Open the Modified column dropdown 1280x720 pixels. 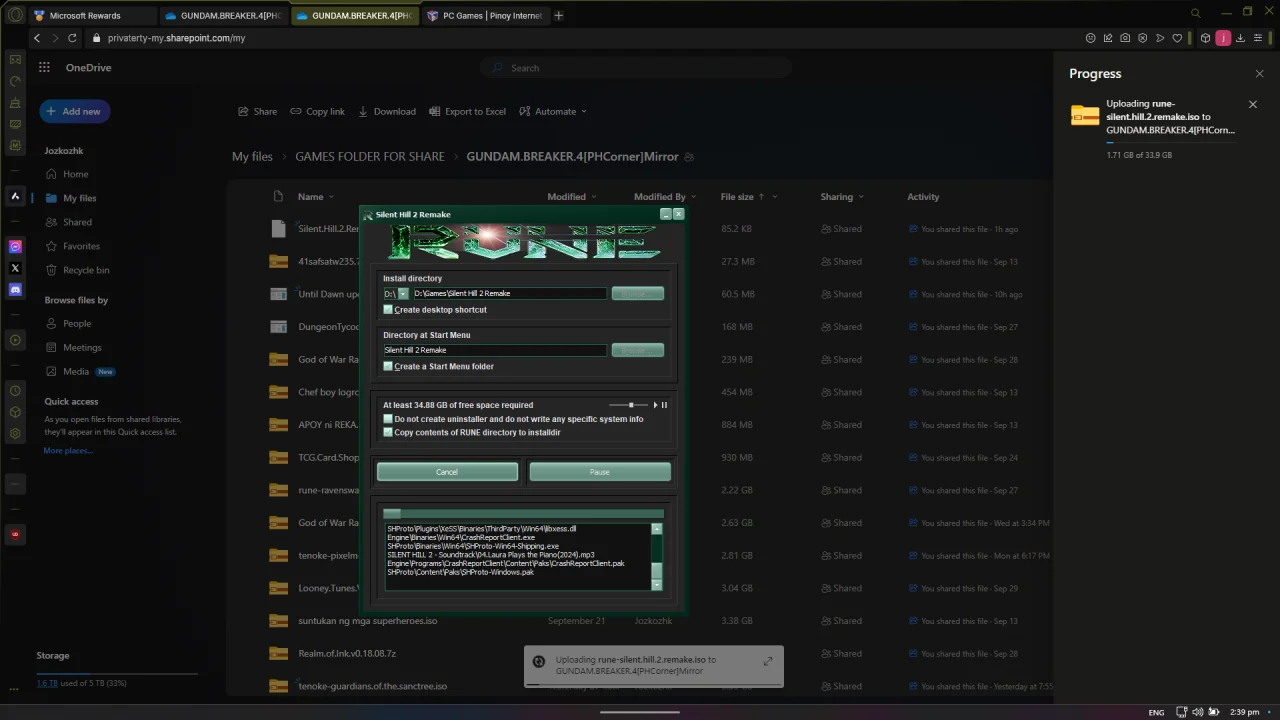[571, 197]
